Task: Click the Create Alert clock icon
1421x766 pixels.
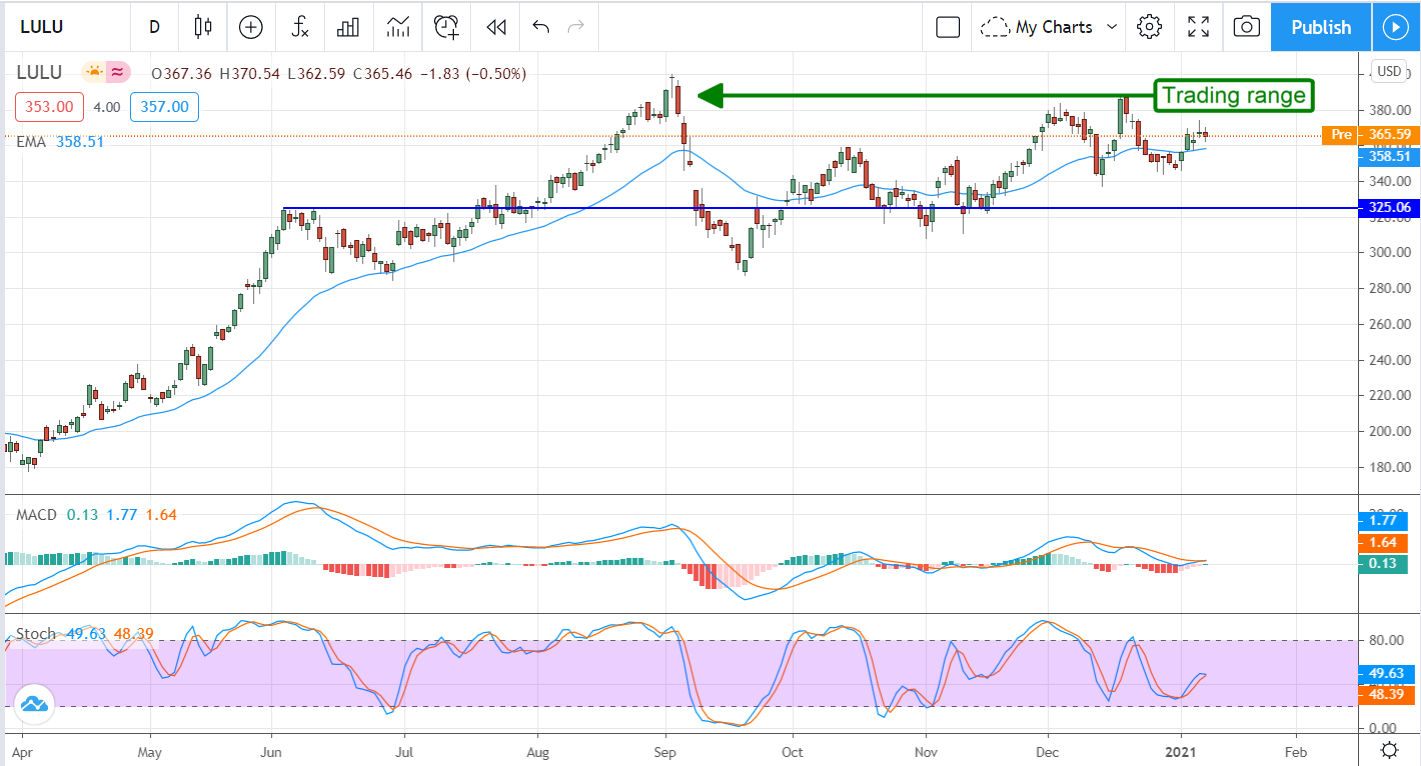Action: 446,27
